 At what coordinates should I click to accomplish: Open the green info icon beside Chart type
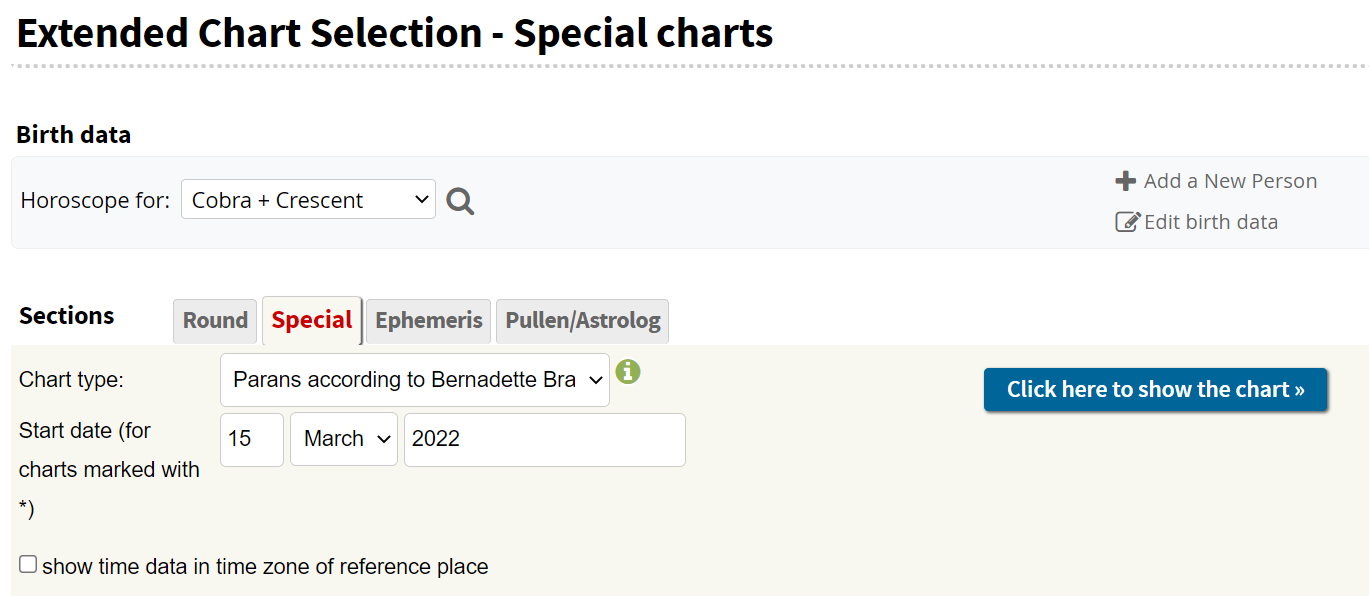click(628, 372)
